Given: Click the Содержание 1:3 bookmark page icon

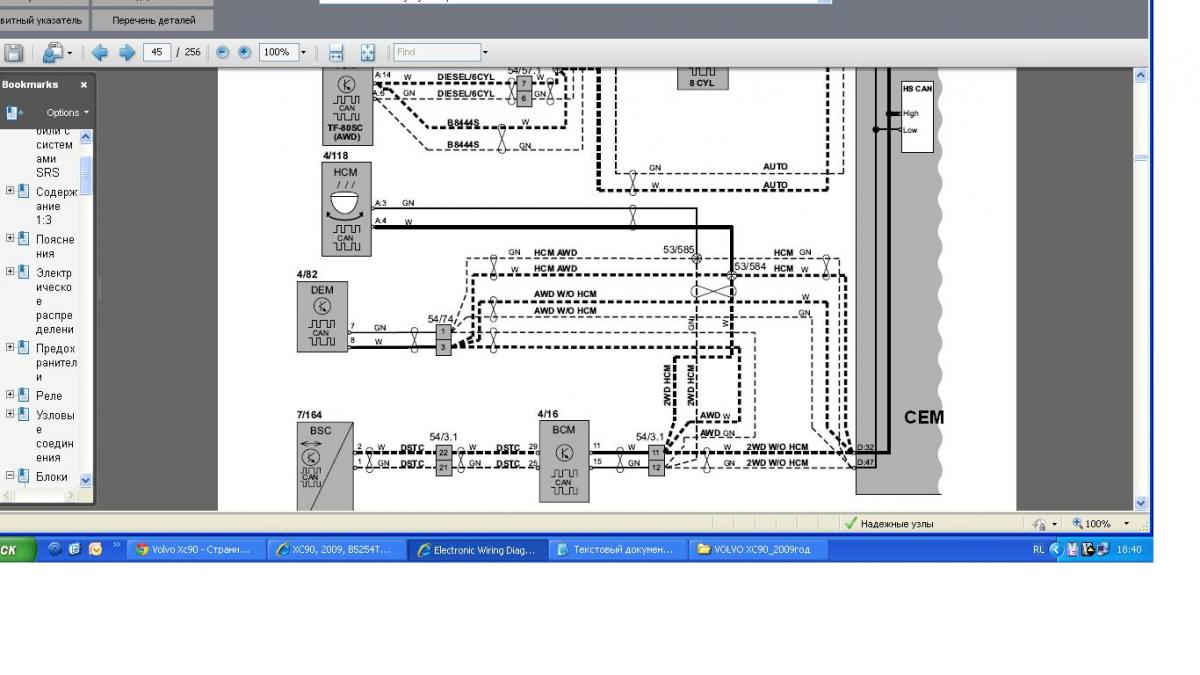Looking at the screenshot, I should 24,191.
